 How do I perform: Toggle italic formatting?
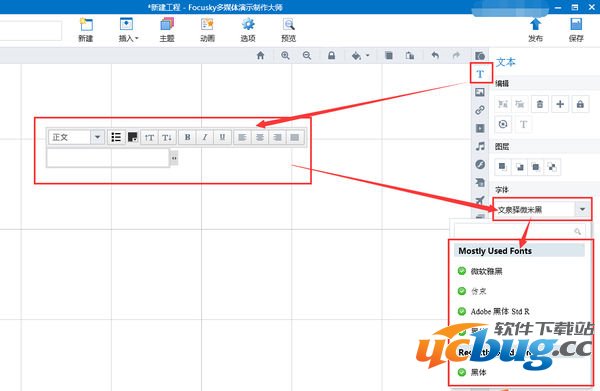(x=205, y=137)
